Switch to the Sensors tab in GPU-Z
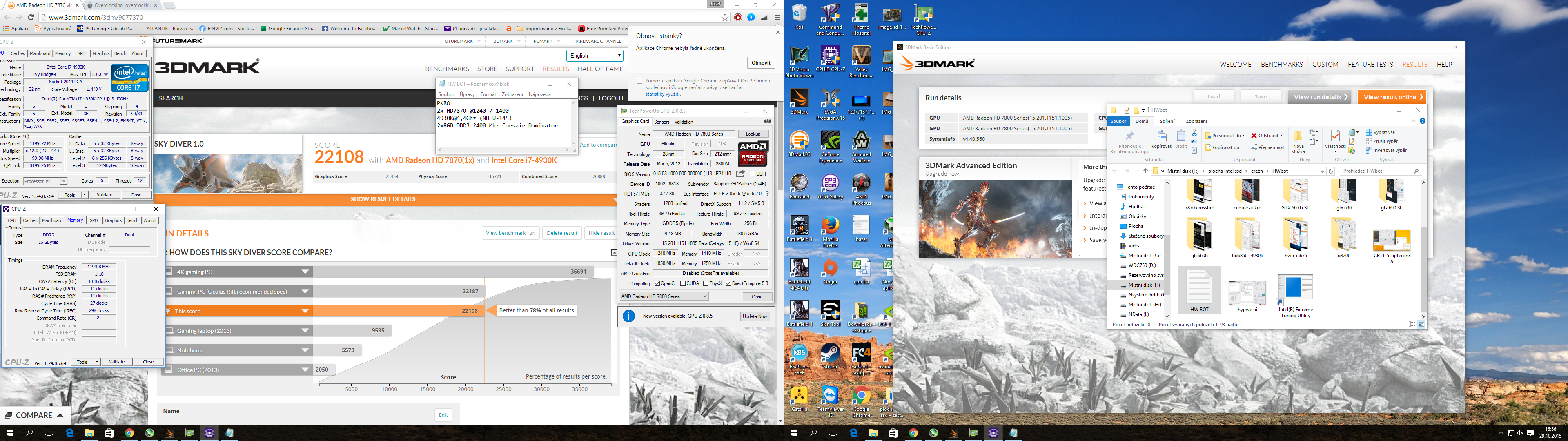This screenshot has height=441, width=1568. click(x=661, y=122)
